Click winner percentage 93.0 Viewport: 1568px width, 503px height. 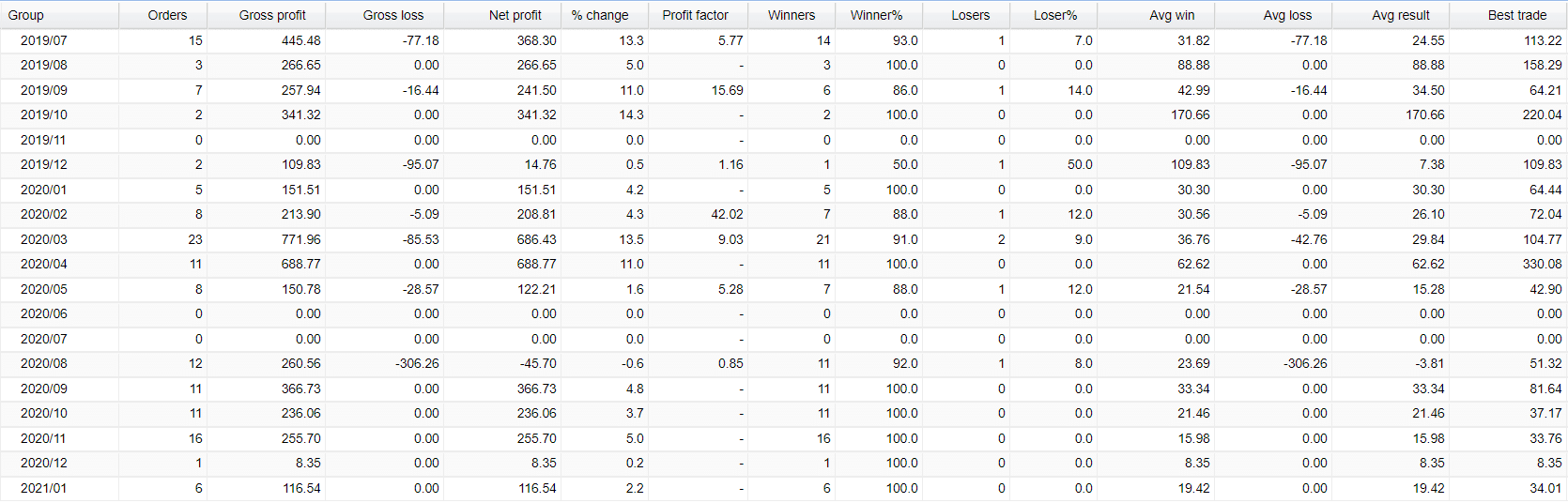905,40
